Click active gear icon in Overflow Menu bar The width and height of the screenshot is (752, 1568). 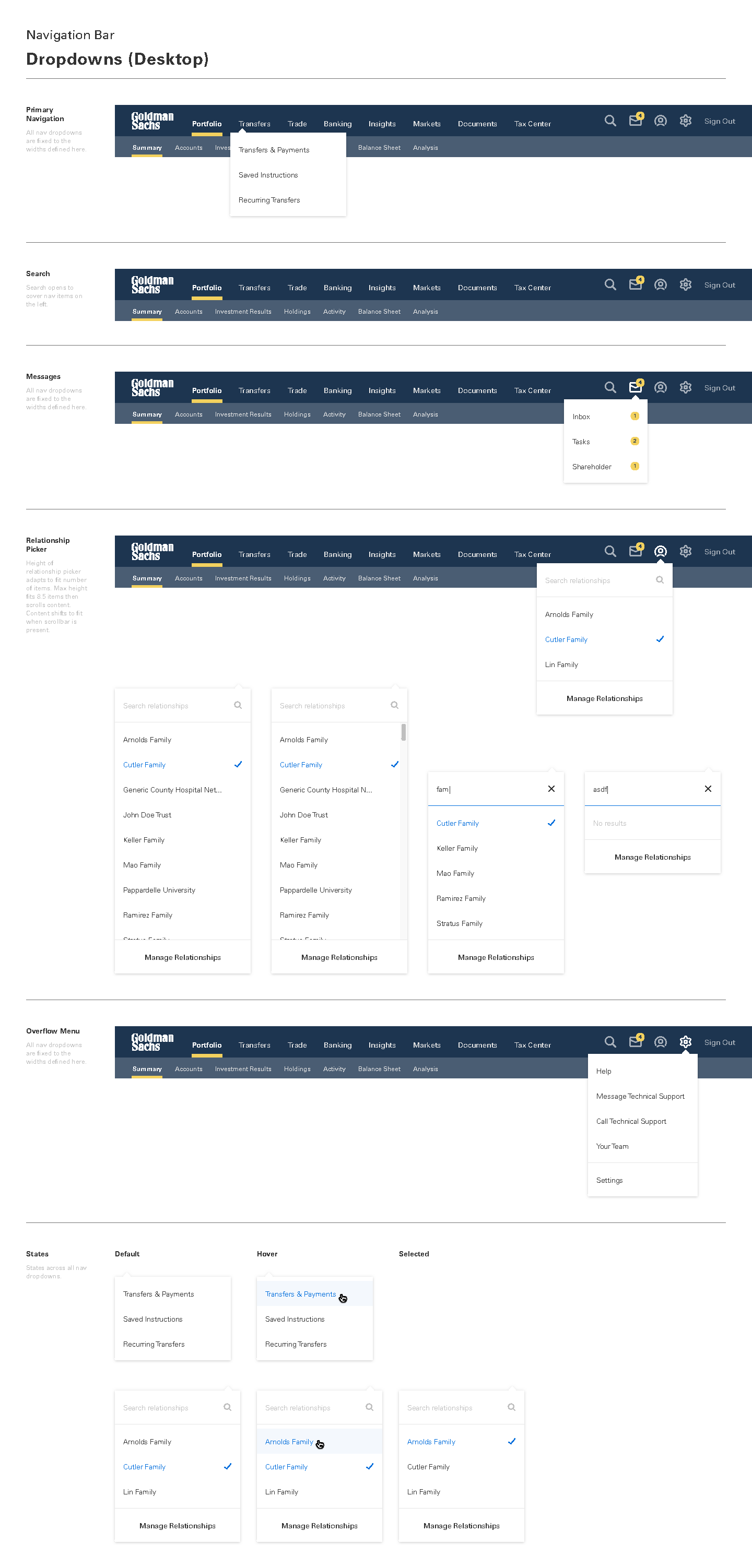(x=685, y=1041)
